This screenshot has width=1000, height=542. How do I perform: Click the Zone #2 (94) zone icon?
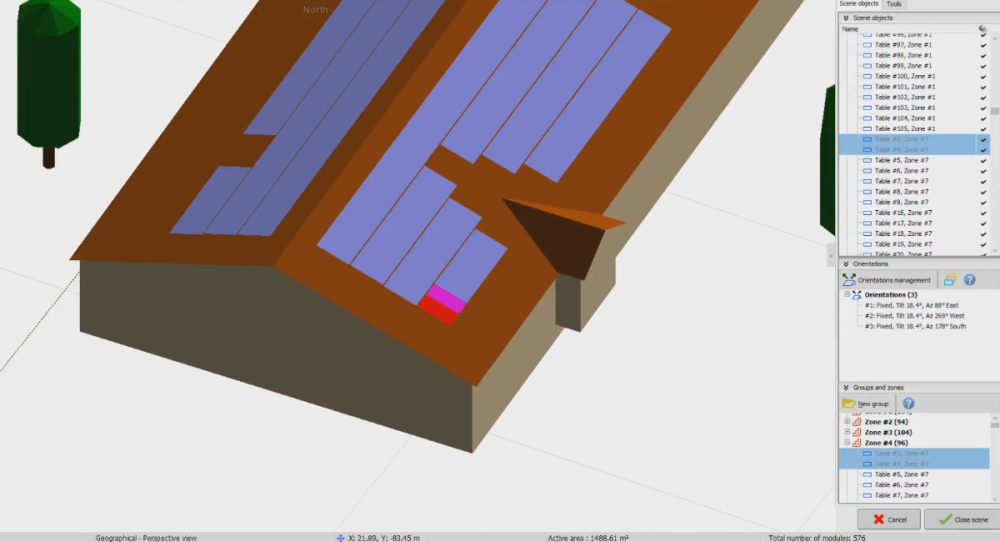(857, 422)
